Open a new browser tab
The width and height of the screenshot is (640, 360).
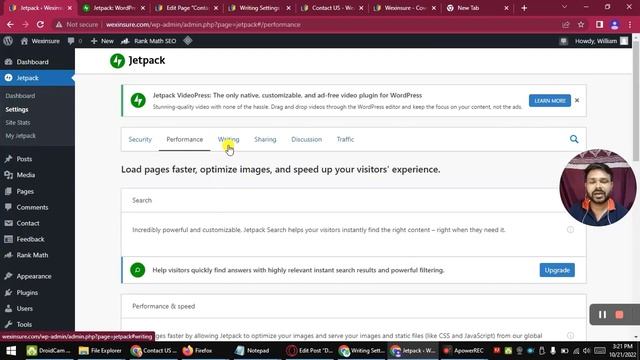524,8
